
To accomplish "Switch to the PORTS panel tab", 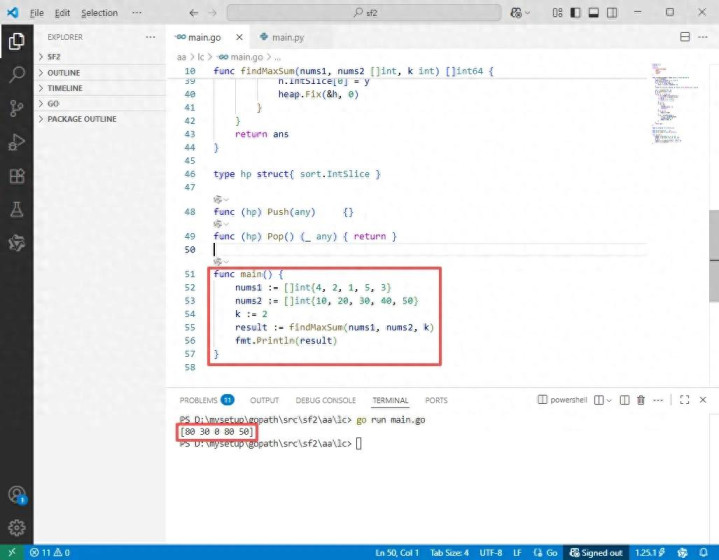I will pos(436,400).
